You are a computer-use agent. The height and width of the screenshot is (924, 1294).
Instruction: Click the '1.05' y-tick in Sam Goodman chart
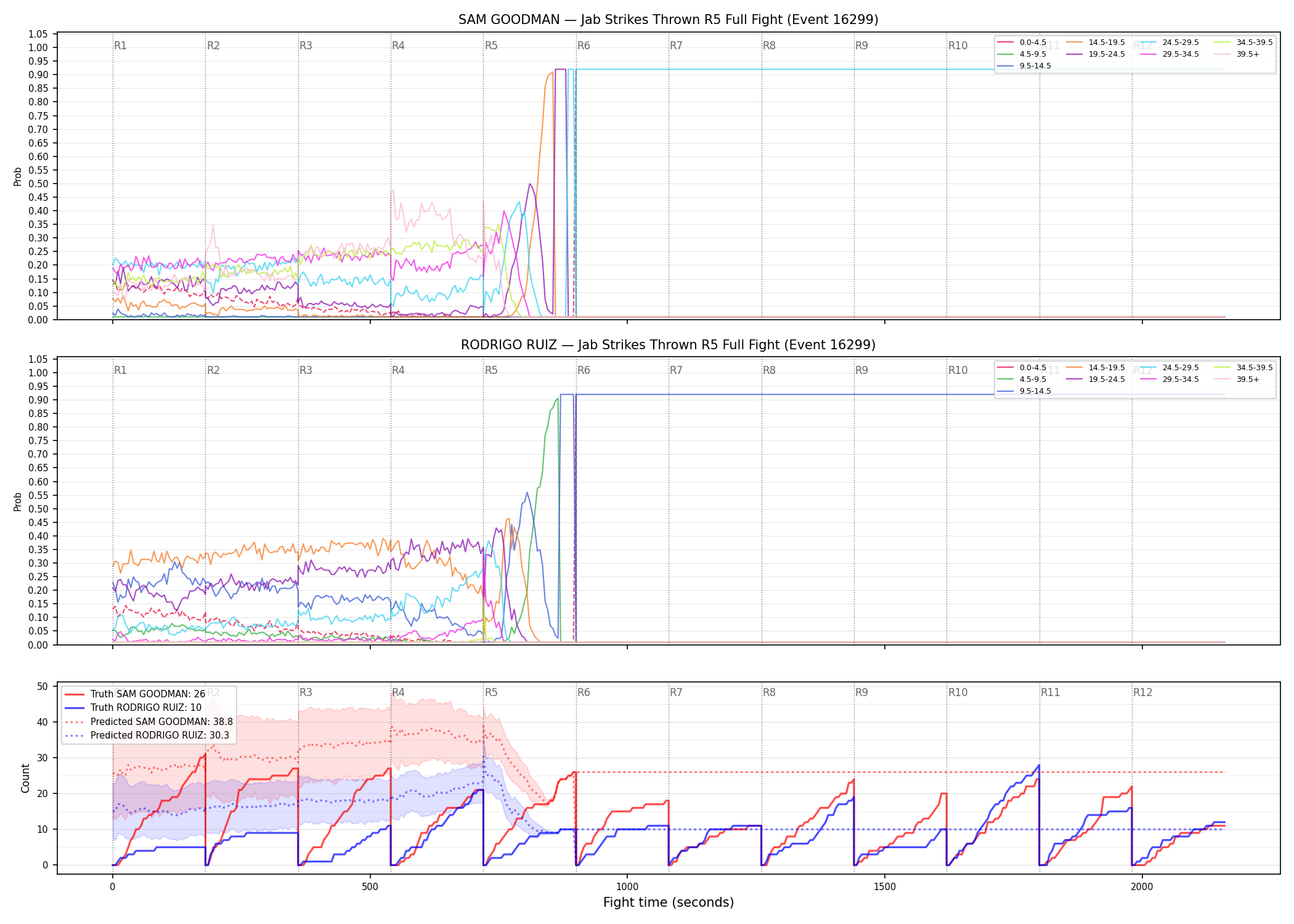coord(38,34)
